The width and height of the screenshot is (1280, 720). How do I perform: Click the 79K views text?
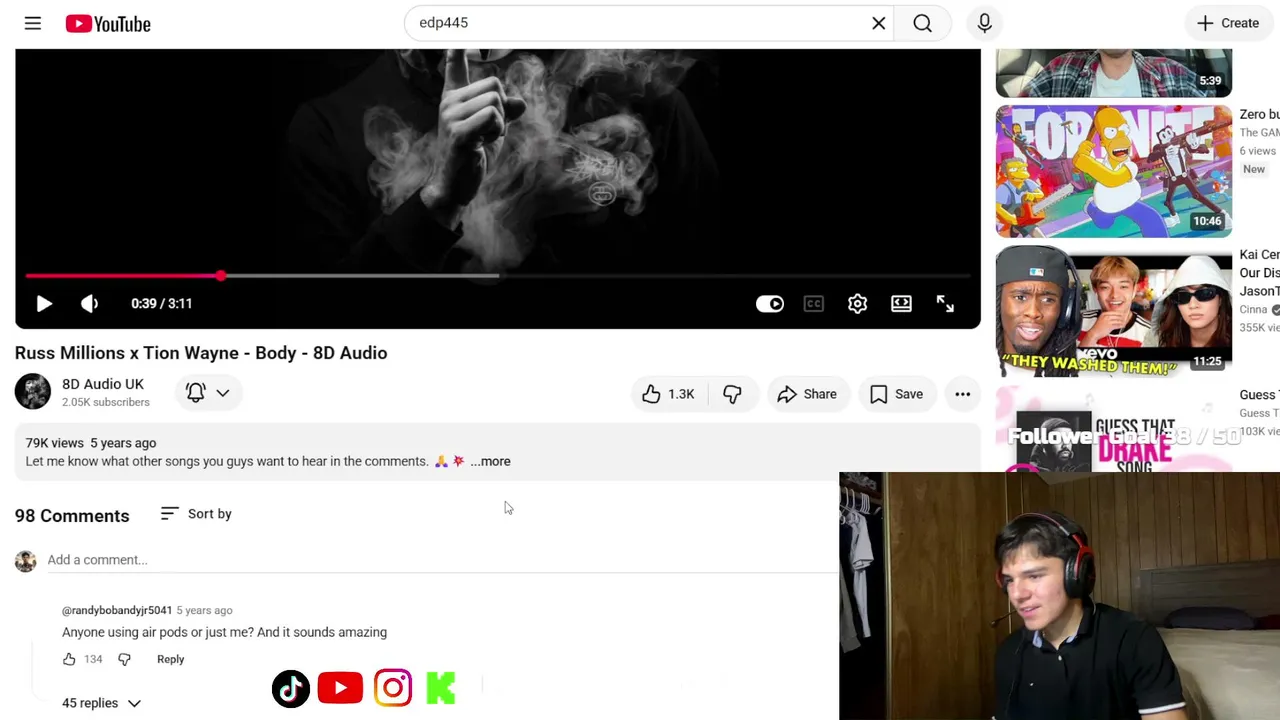click(55, 443)
